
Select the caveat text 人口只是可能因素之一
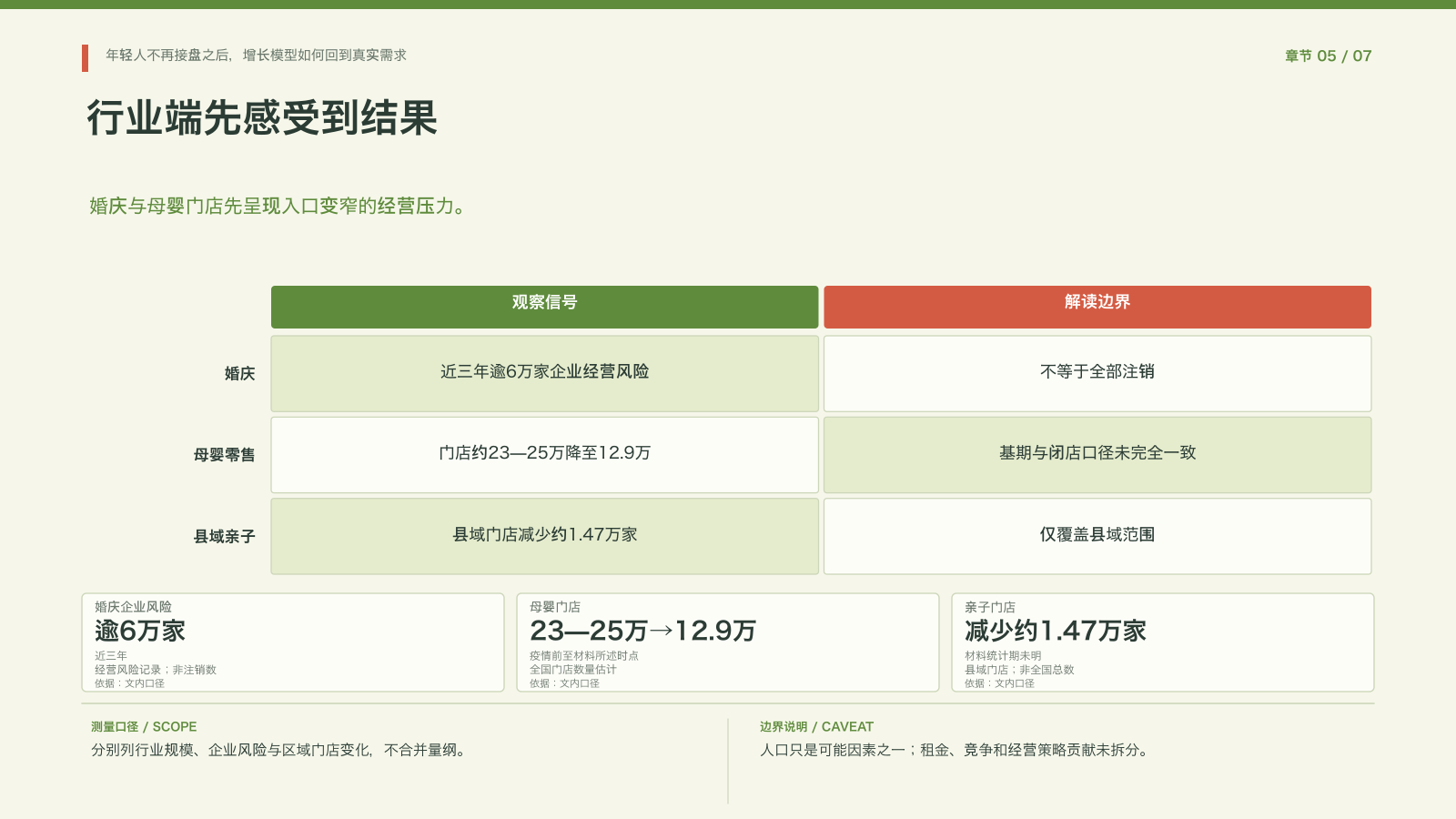(833, 751)
